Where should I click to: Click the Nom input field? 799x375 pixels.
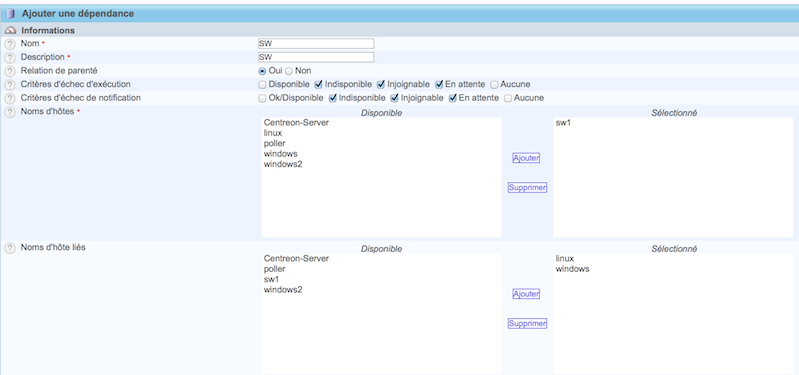(316, 43)
